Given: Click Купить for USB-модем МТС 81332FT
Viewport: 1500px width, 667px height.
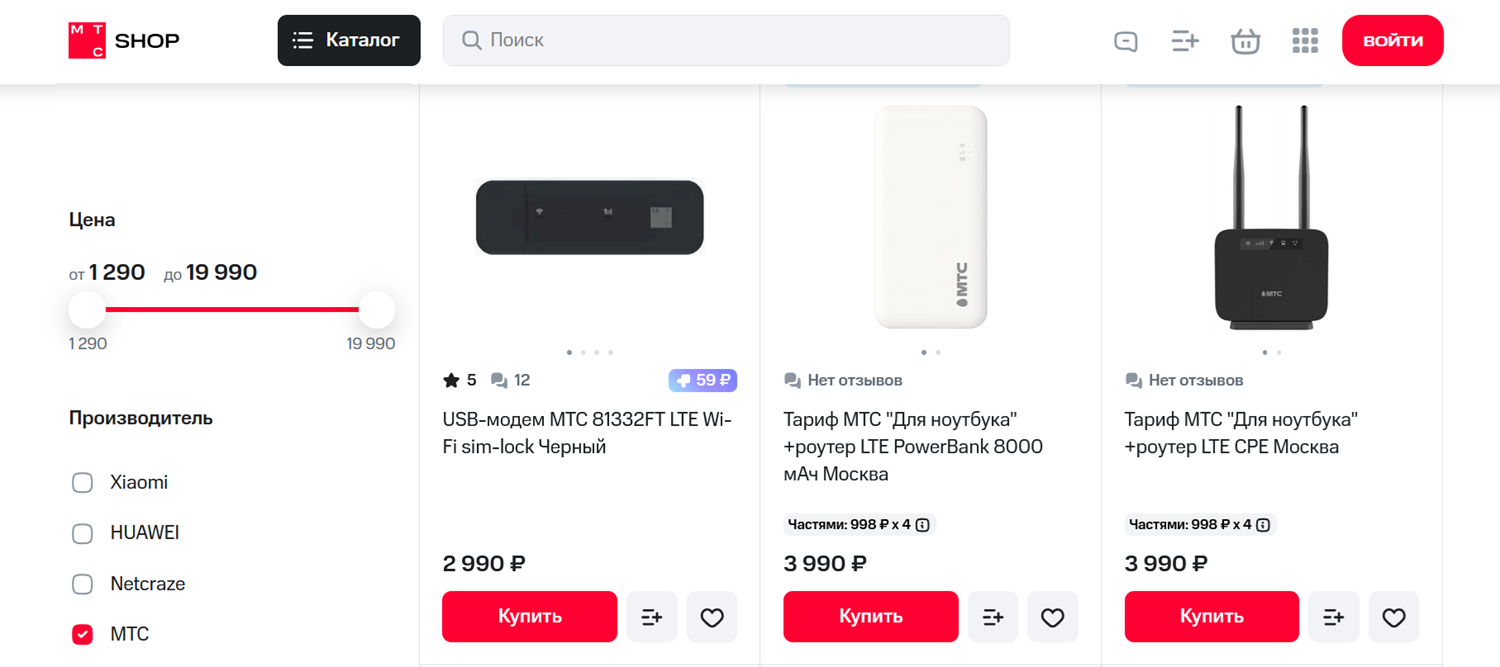Looking at the screenshot, I should click(529, 617).
